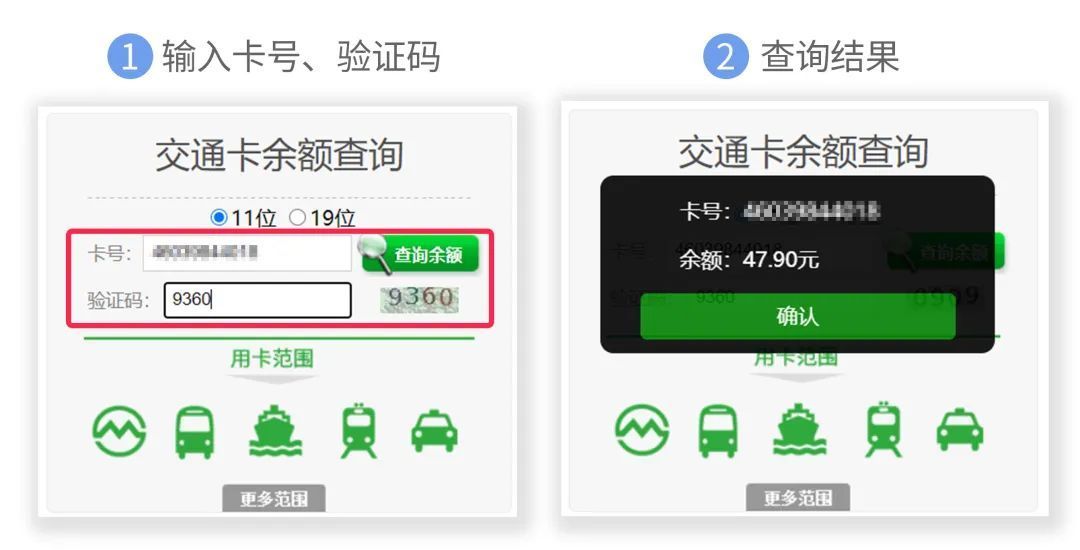Screen dimensions: 1080x550
Task: Click the metro logo icon in left panel
Action: [119, 431]
